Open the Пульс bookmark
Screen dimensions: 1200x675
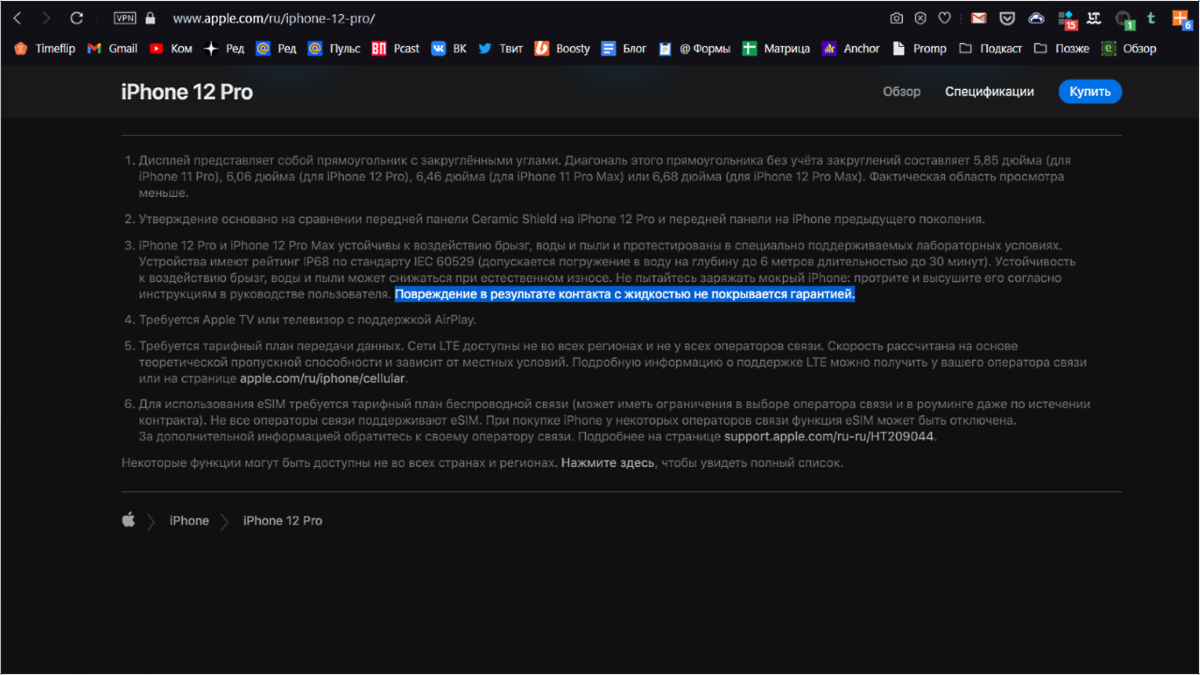(334, 48)
